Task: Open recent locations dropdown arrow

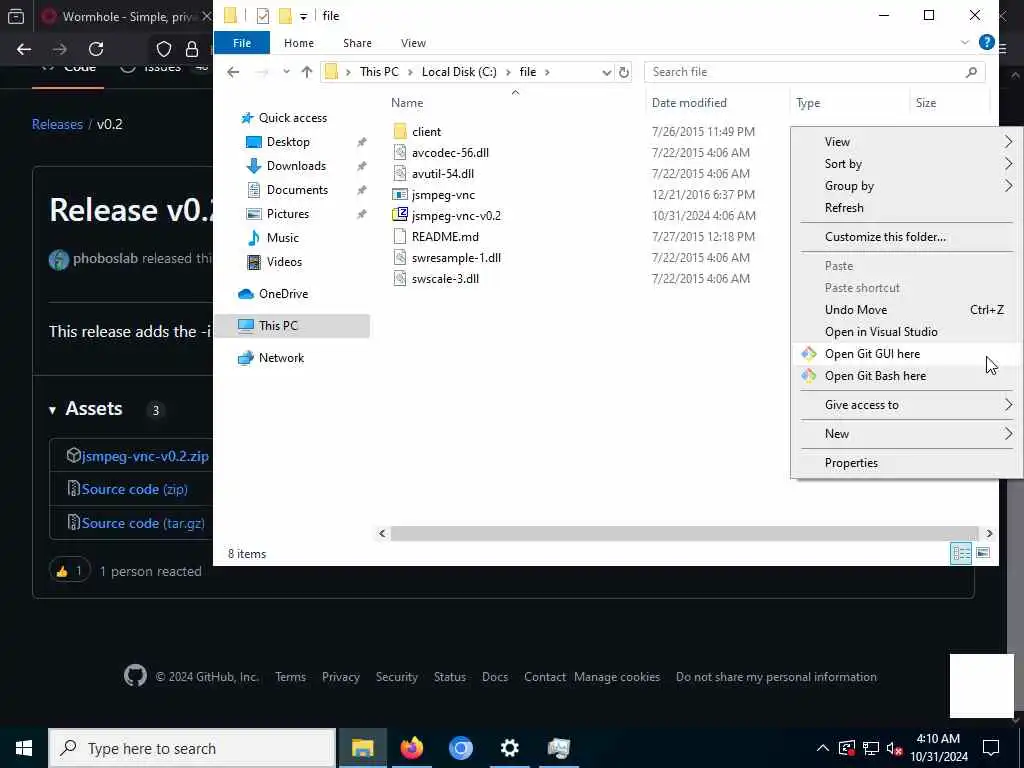Action: click(x=286, y=72)
